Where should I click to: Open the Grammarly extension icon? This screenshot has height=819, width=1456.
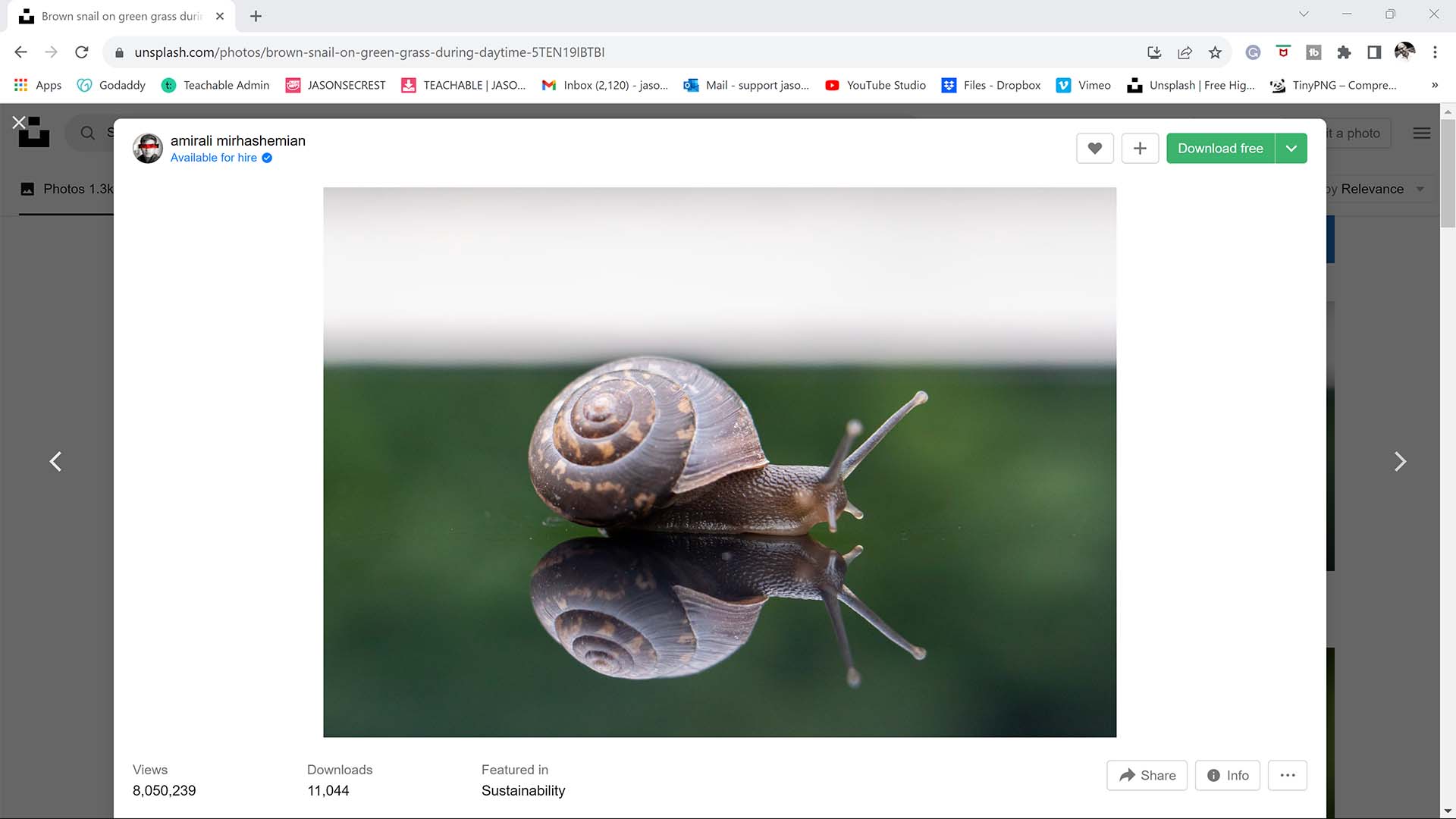point(1253,52)
